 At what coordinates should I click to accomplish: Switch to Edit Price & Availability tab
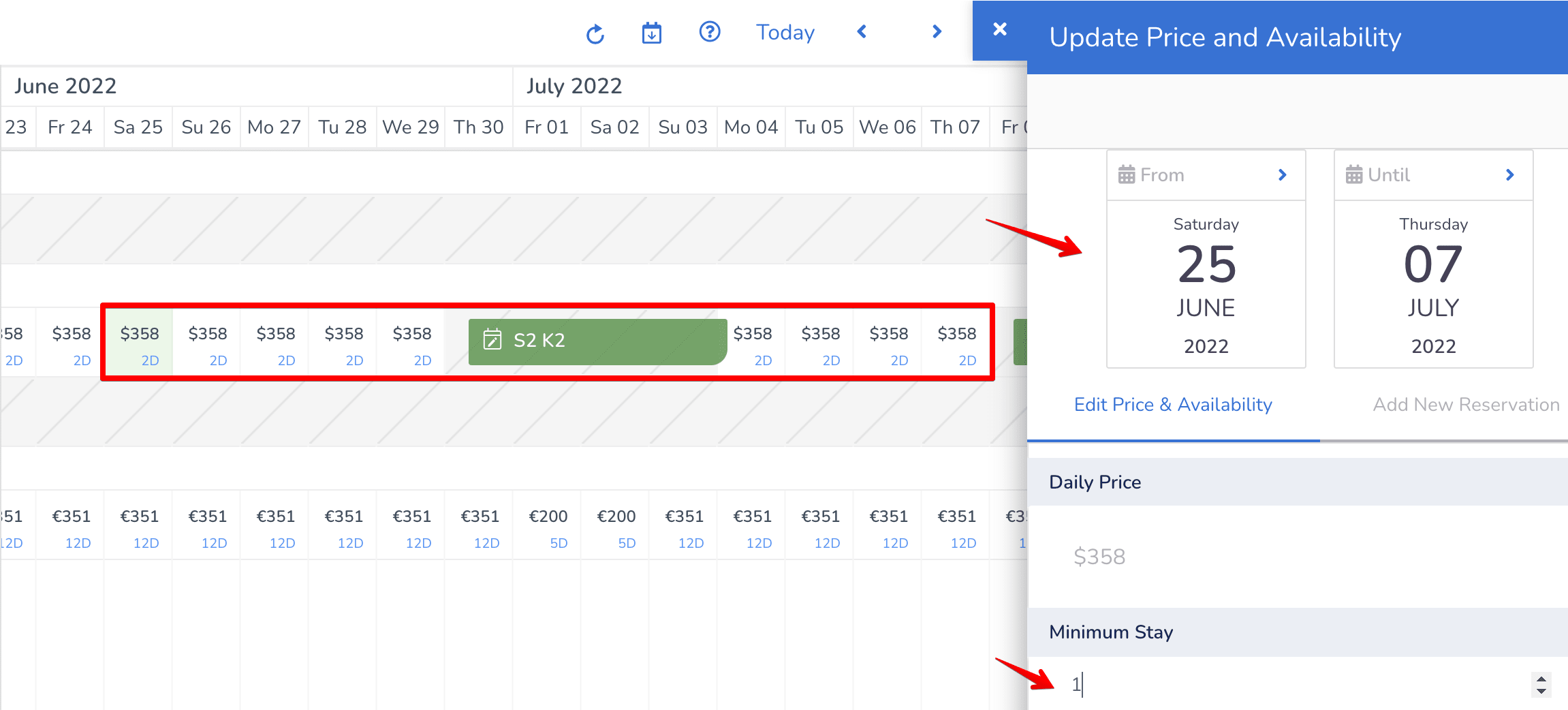coord(1173,405)
